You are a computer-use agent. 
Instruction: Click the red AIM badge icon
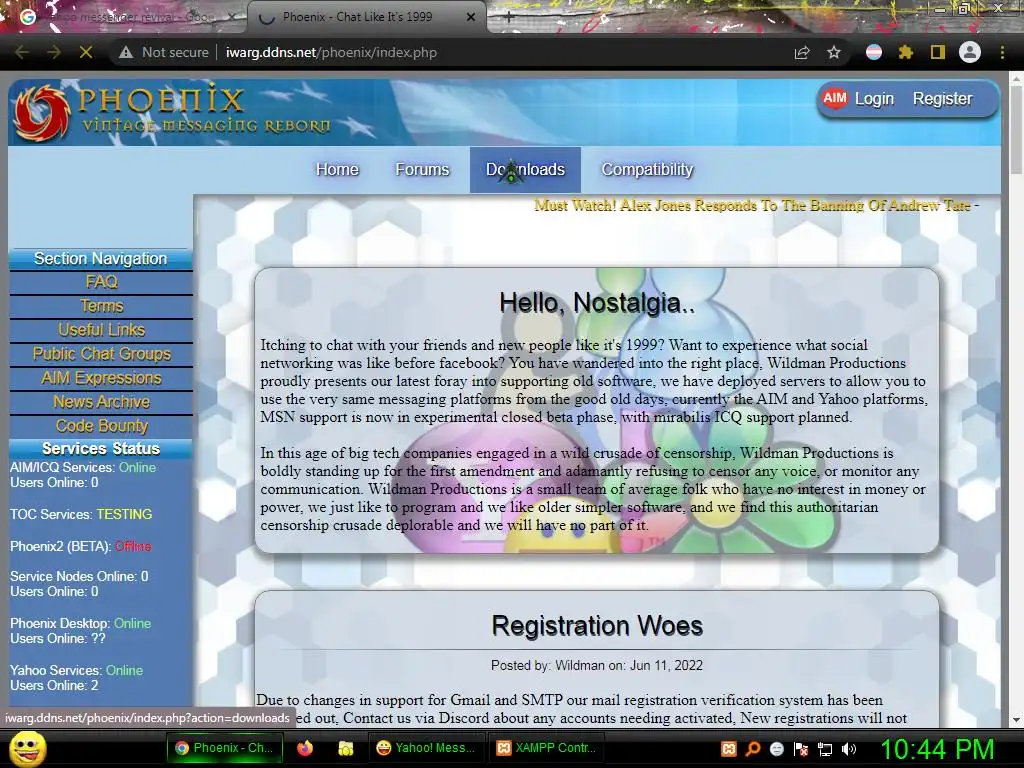(x=835, y=99)
